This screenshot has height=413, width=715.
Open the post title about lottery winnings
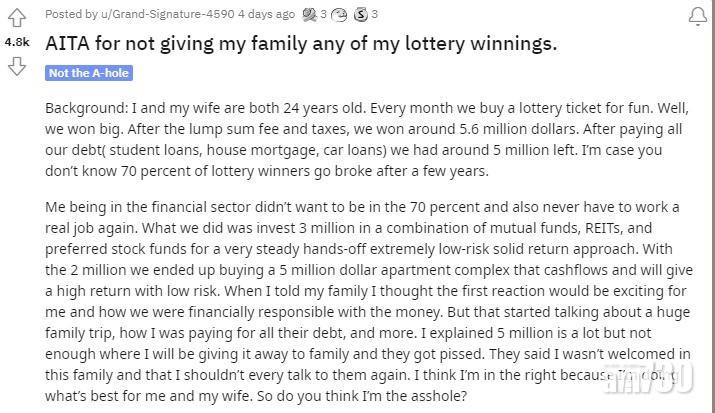pyautogui.click(x=301, y=44)
